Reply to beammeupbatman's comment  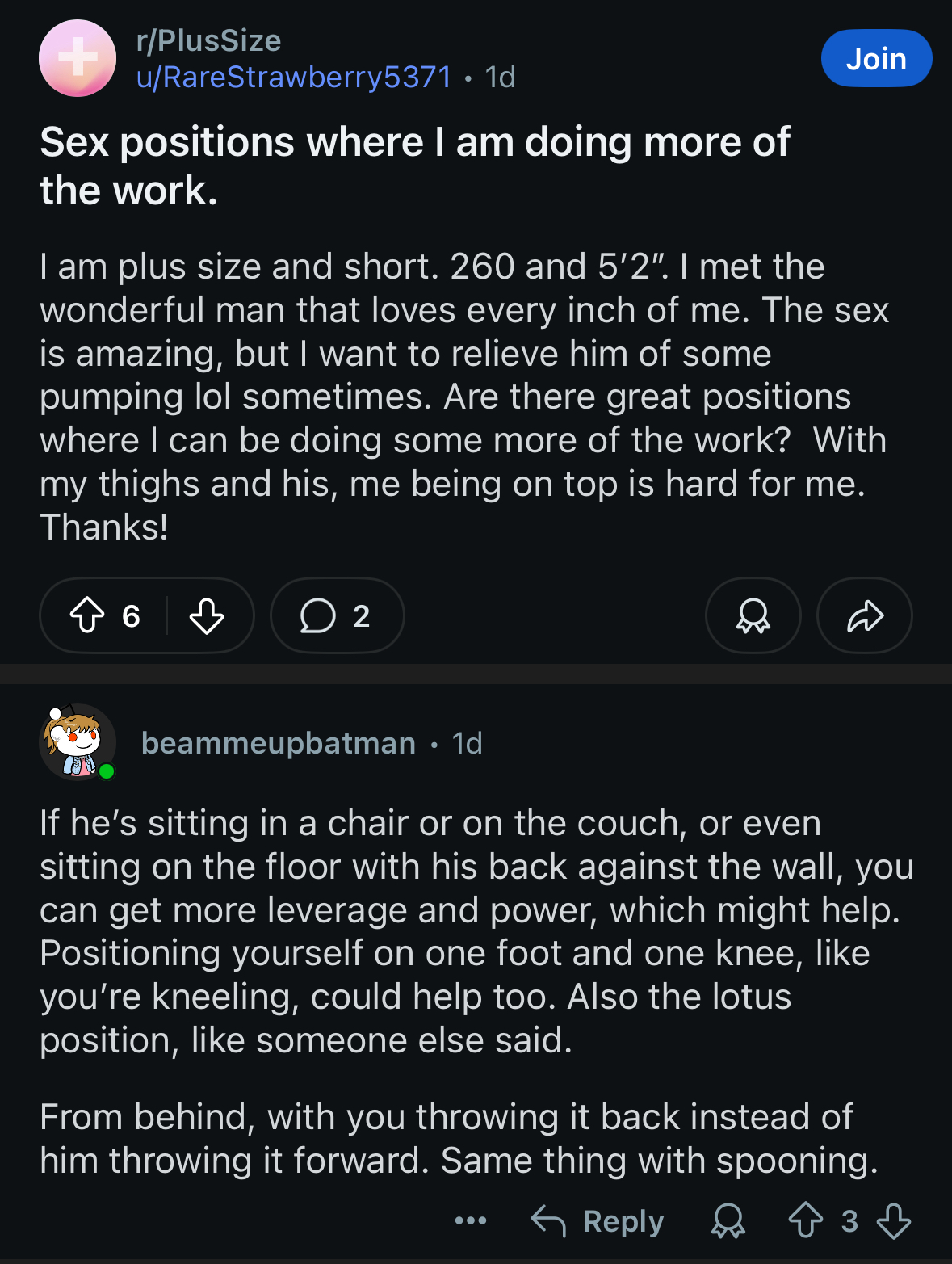pyautogui.click(x=598, y=1220)
